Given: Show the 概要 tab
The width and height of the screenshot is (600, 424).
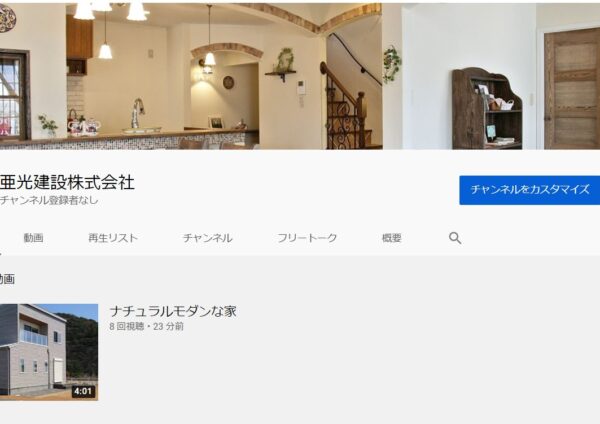Looking at the screenshot, I should 391,238.
